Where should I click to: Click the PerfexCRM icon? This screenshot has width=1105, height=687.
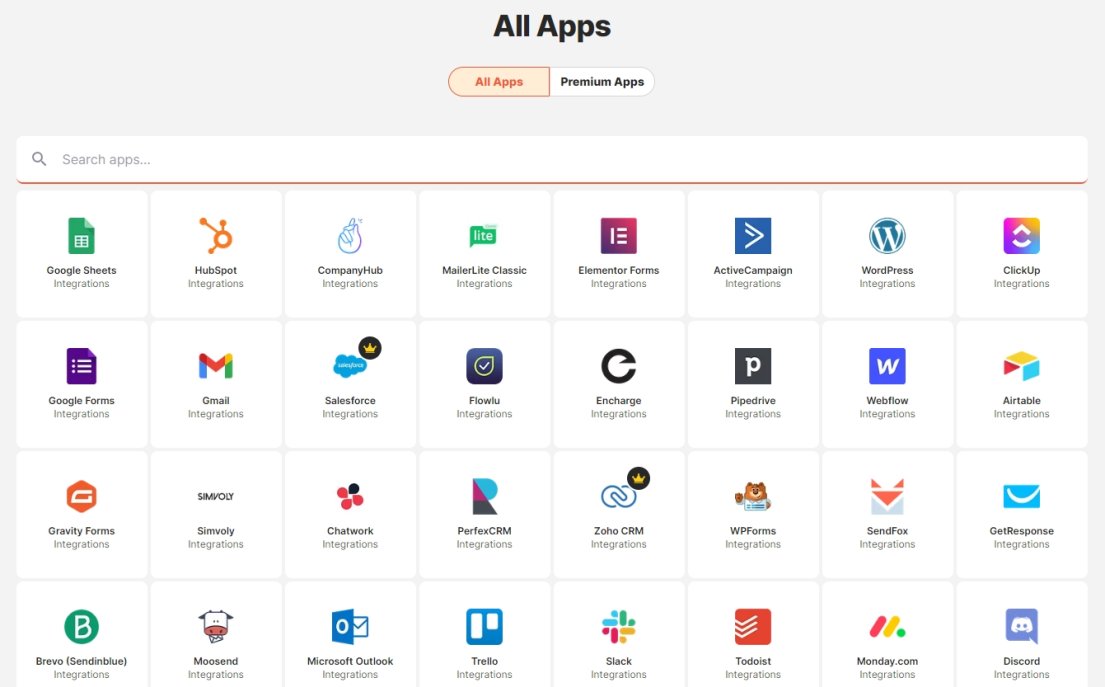(x=484, y=496)
